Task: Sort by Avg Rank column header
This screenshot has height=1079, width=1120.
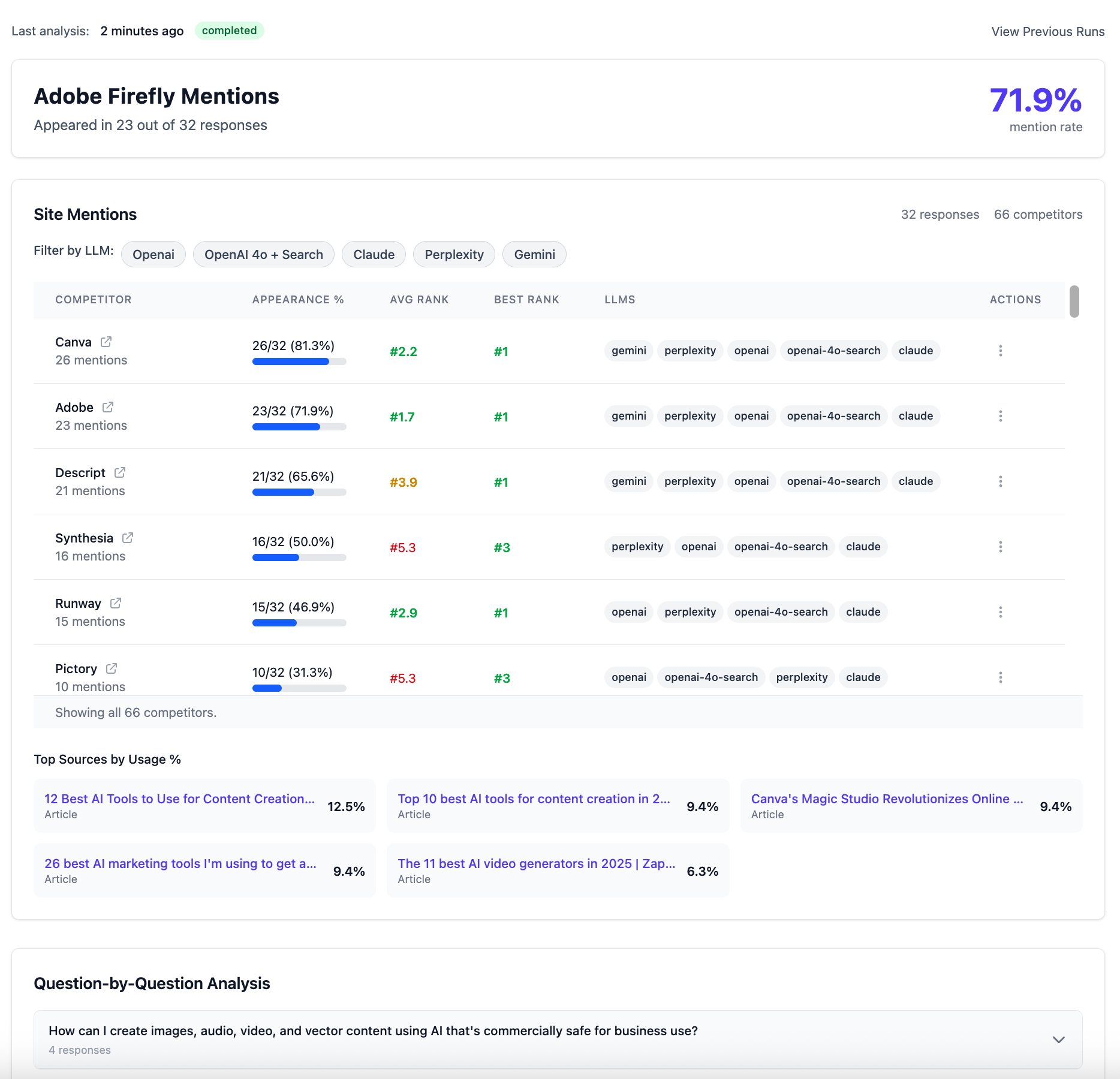Action: tap(419, 300)
